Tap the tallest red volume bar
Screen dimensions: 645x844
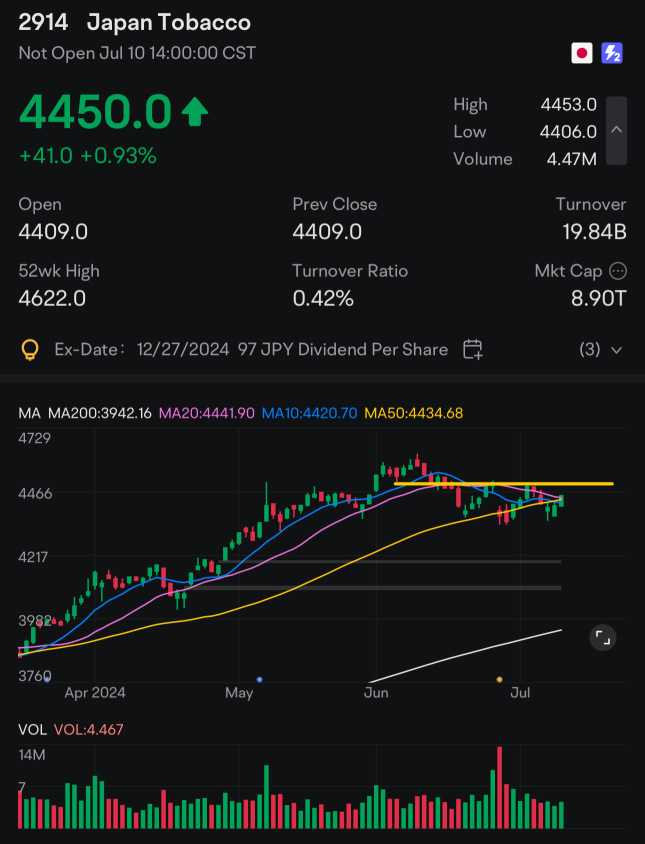pos(500,787)
